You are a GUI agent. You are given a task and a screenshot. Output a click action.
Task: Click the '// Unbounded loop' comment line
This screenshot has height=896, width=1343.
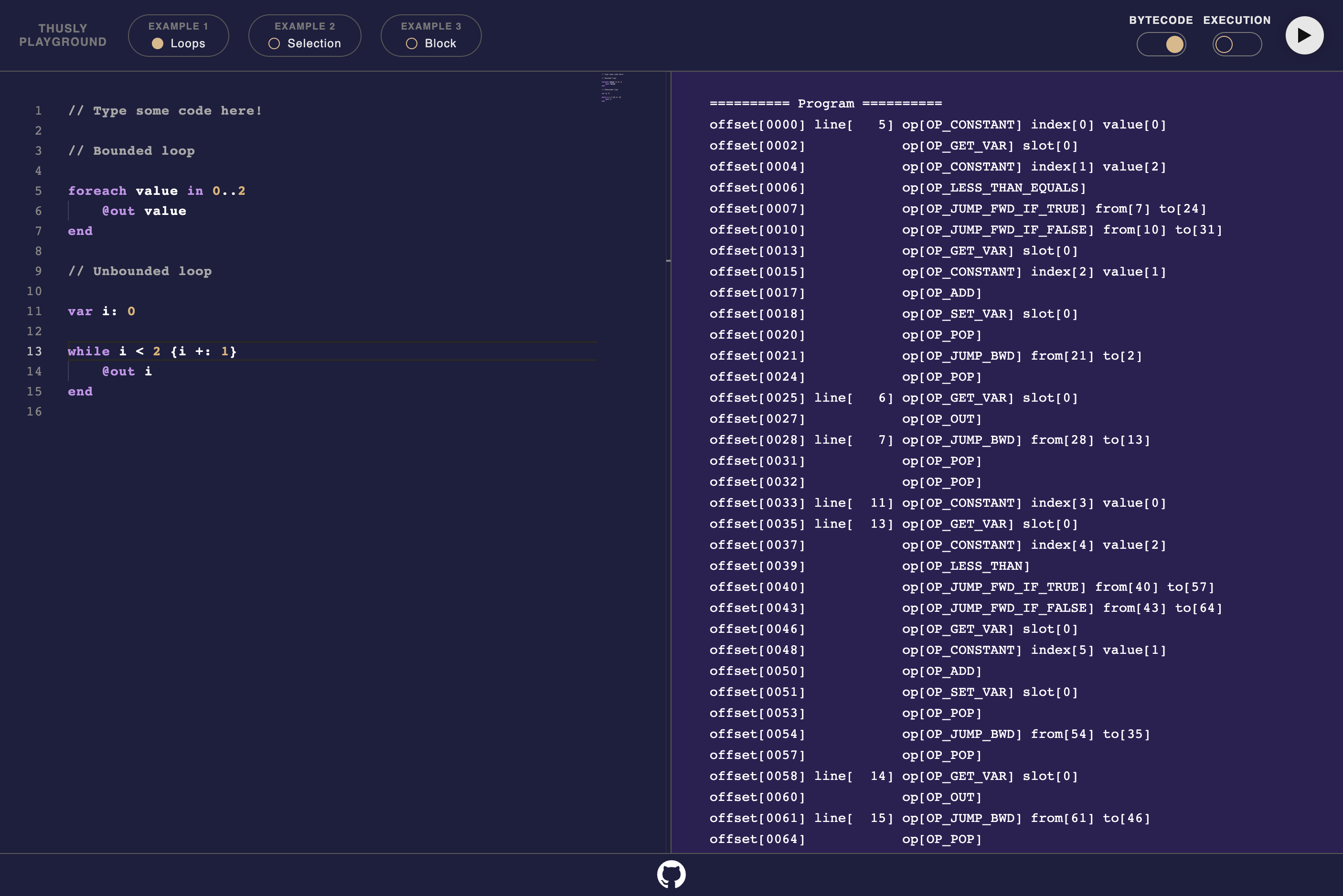tap(140, 271)
